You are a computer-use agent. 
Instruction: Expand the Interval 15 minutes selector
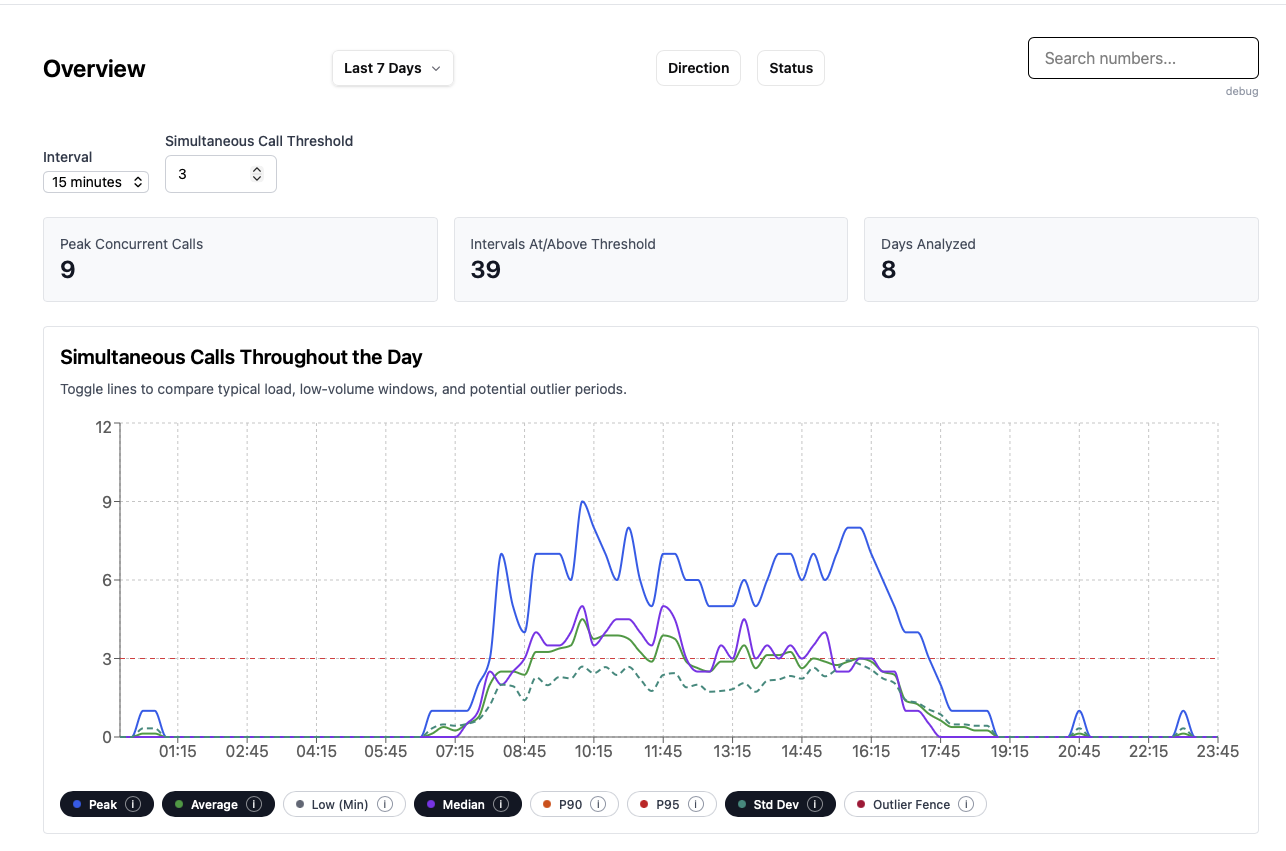tap(96, 182)
